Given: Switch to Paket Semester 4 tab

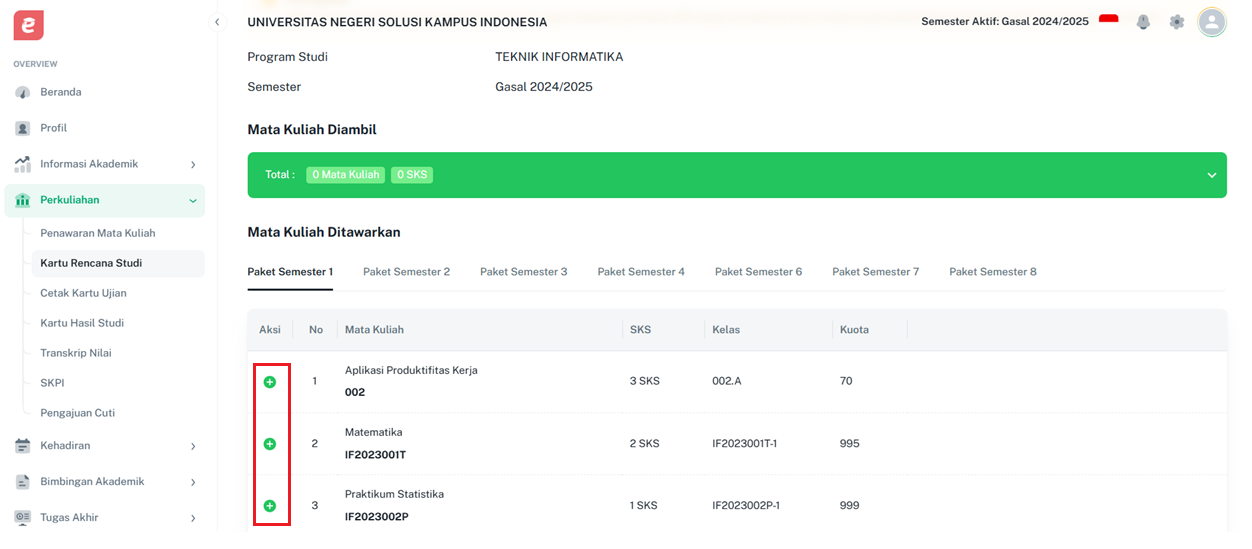Looking at the screenshot, I should (x=641, y=272).
